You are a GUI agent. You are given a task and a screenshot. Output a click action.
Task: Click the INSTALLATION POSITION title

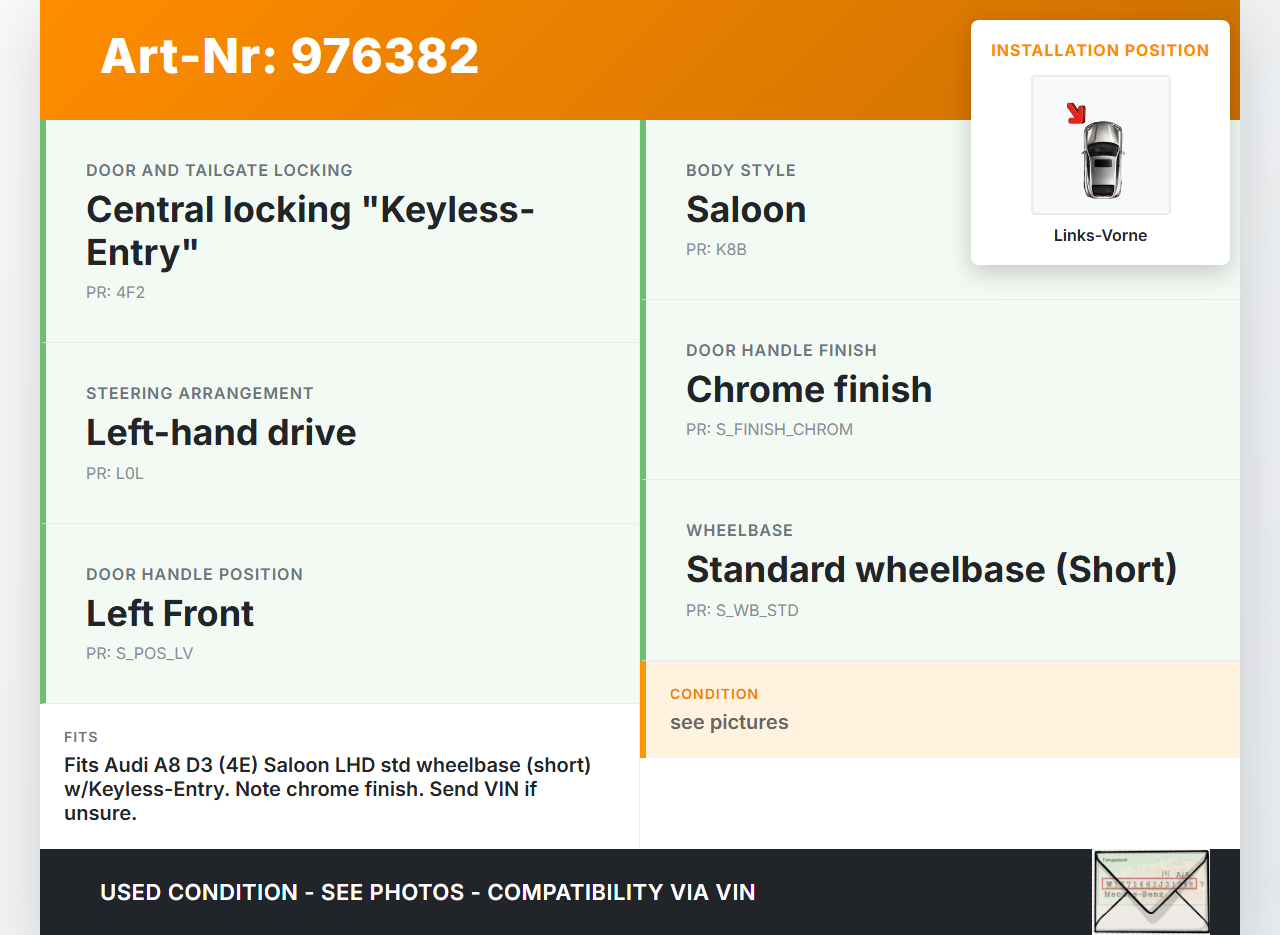[1100, 51]
